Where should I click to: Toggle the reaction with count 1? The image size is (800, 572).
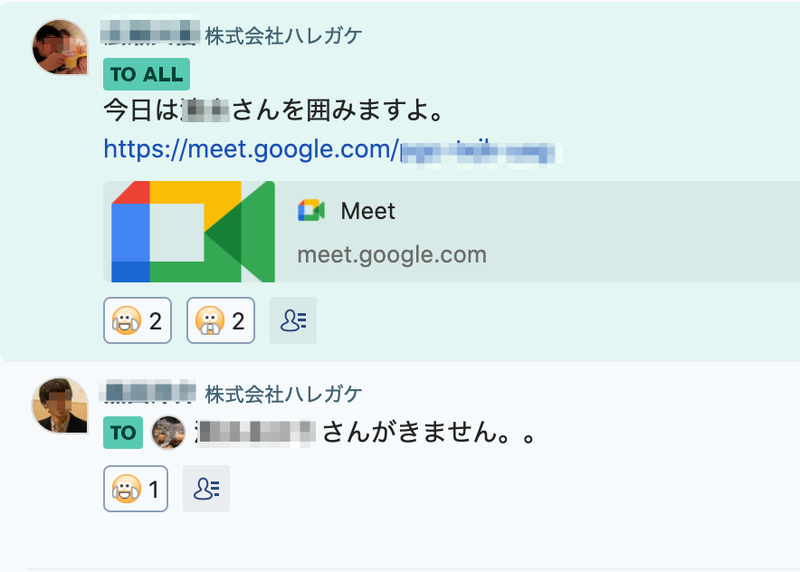pos(136,489)
